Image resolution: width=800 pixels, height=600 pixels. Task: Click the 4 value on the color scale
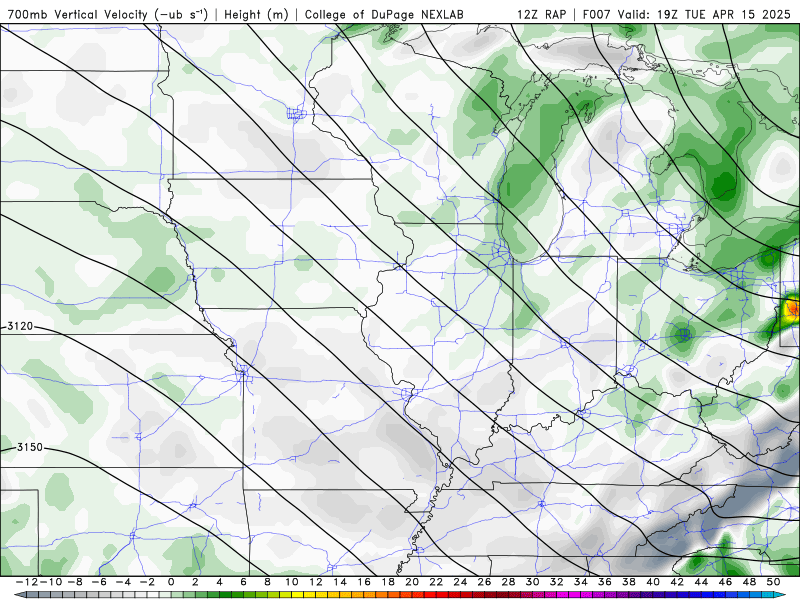tap(219, 582)
